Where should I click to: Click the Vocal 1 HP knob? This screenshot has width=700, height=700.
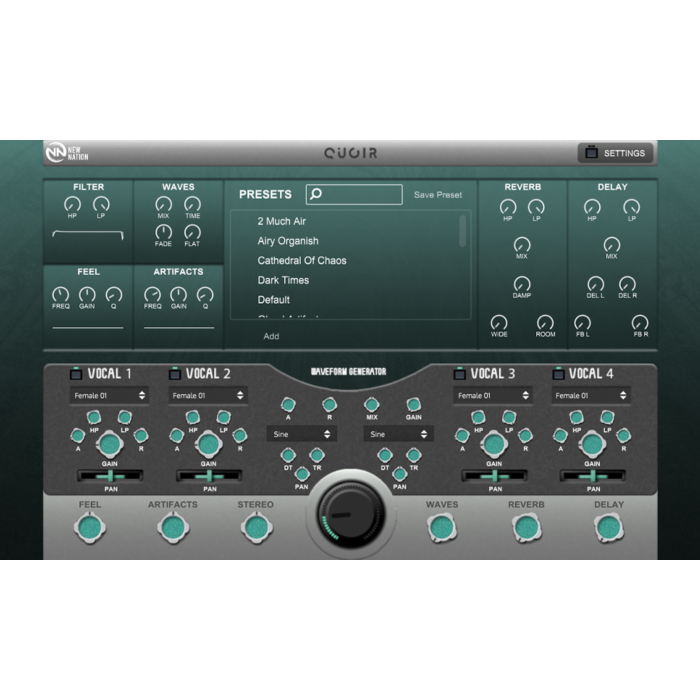(93, 417)
